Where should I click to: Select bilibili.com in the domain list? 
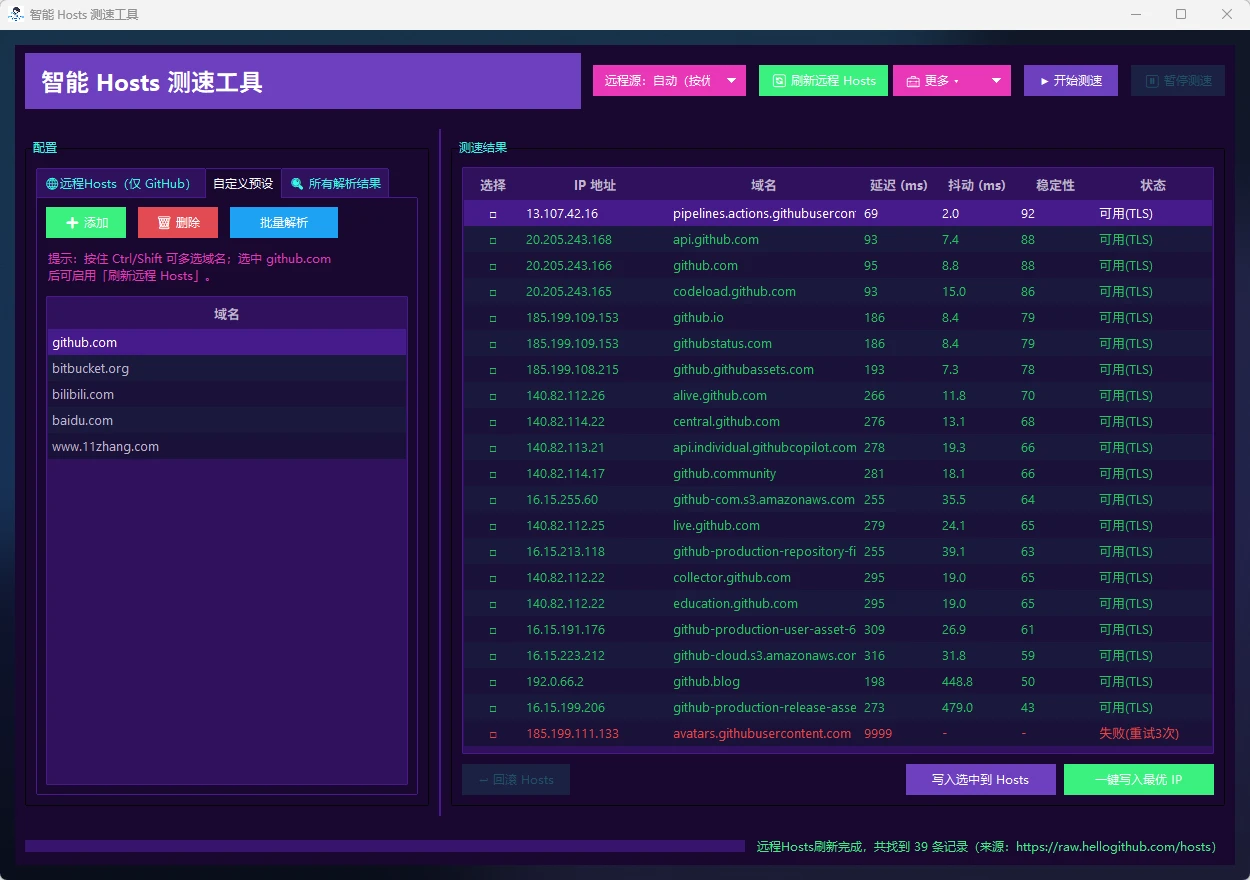pos(227,395)
